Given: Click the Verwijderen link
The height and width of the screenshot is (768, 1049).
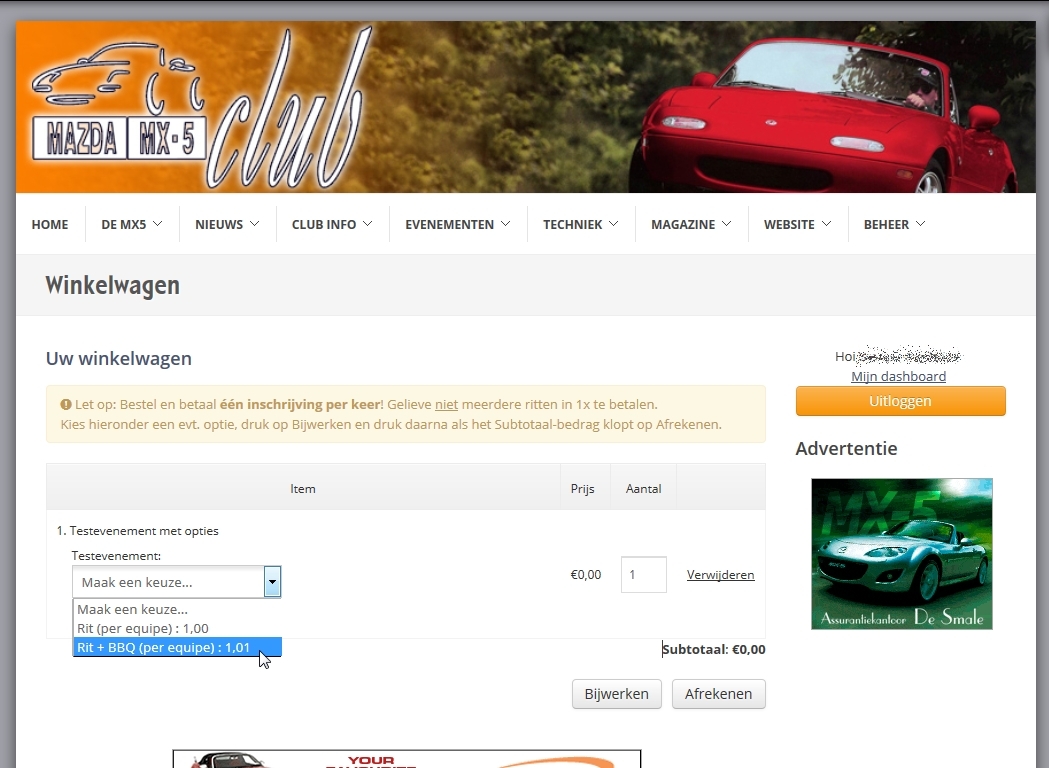Looking at the screenshot, I should point(721,575).
